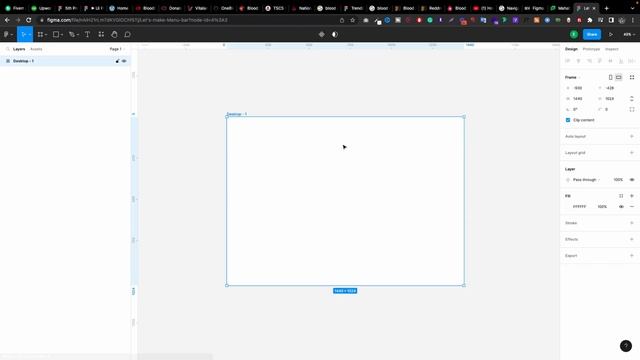
Task: Click the blue Share button
Action: tap(592, 35)
